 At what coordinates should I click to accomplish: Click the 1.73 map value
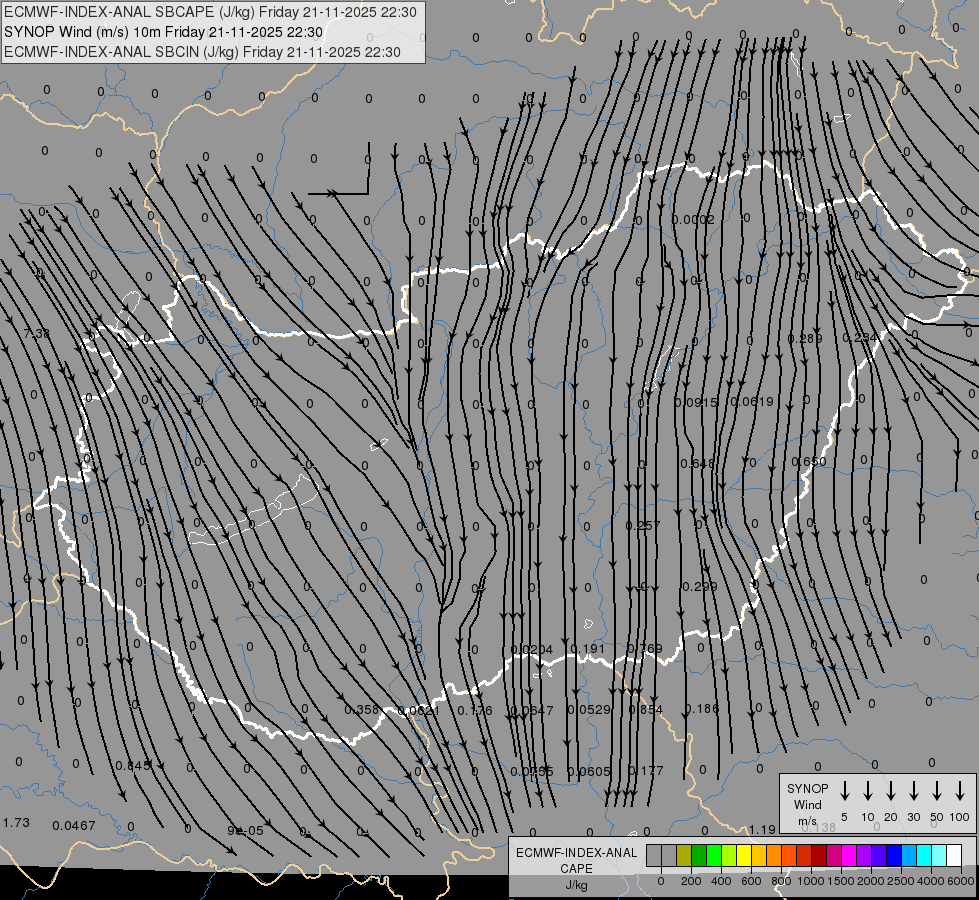tap(16, 823)
